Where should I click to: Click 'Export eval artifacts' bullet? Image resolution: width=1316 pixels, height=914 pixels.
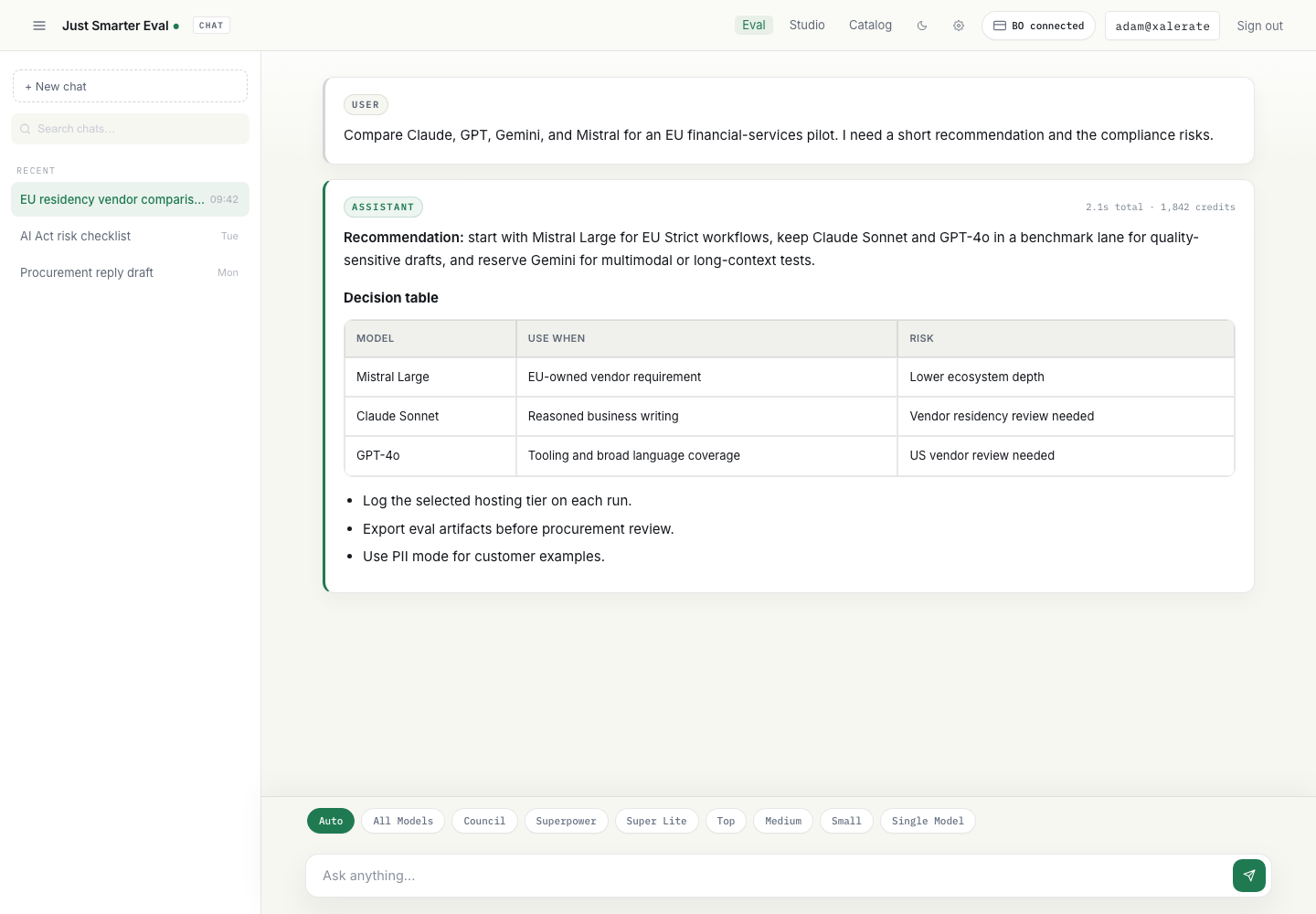coord(518,529)
